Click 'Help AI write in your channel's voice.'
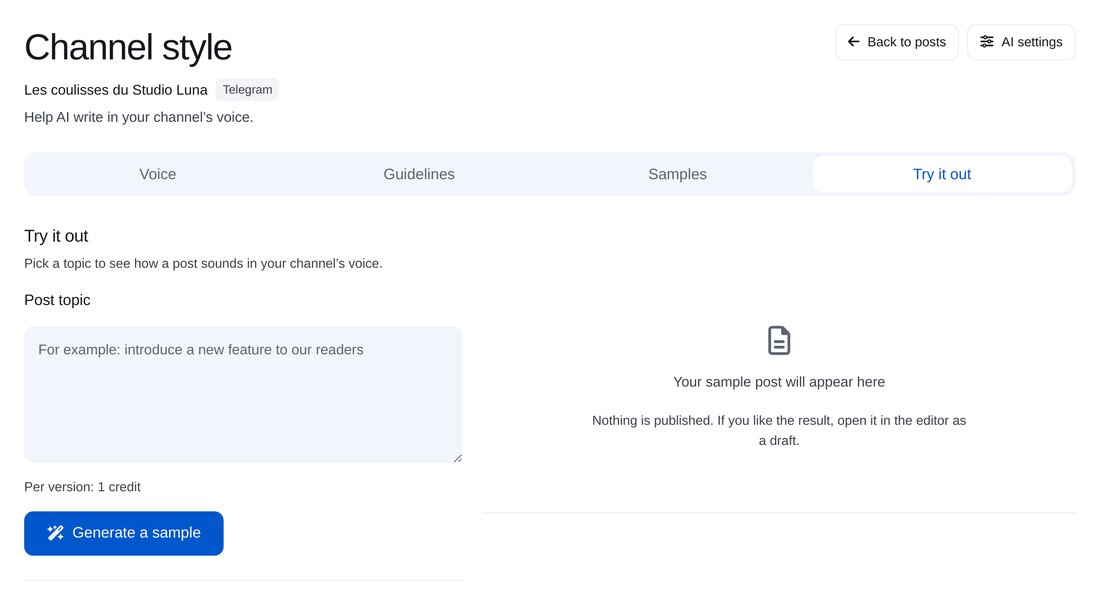This screenshot has height=605, width=1100. (x=139, y=117)
